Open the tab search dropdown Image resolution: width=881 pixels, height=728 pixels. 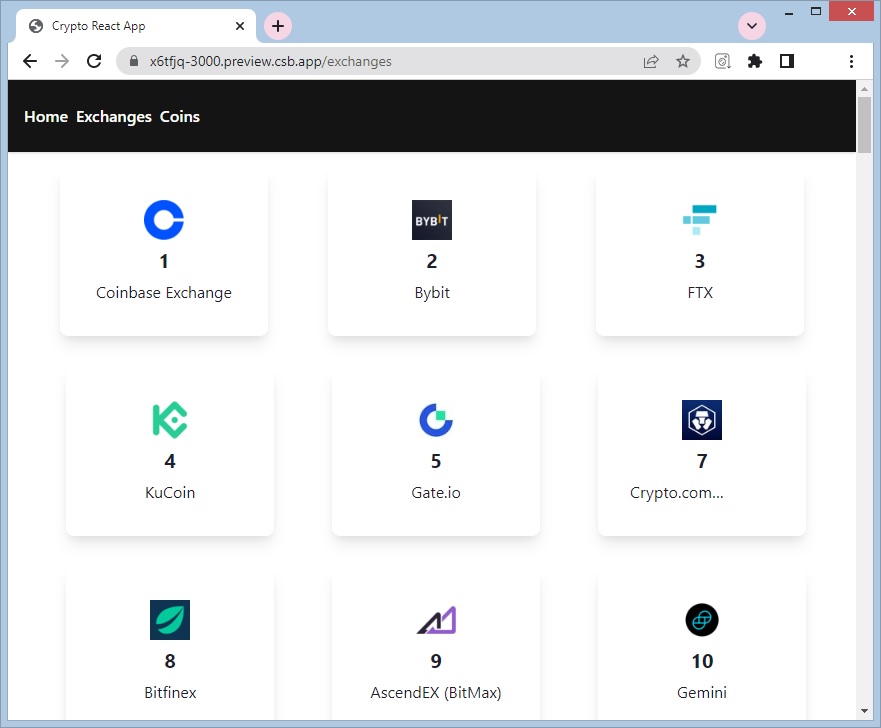(752, 26)
